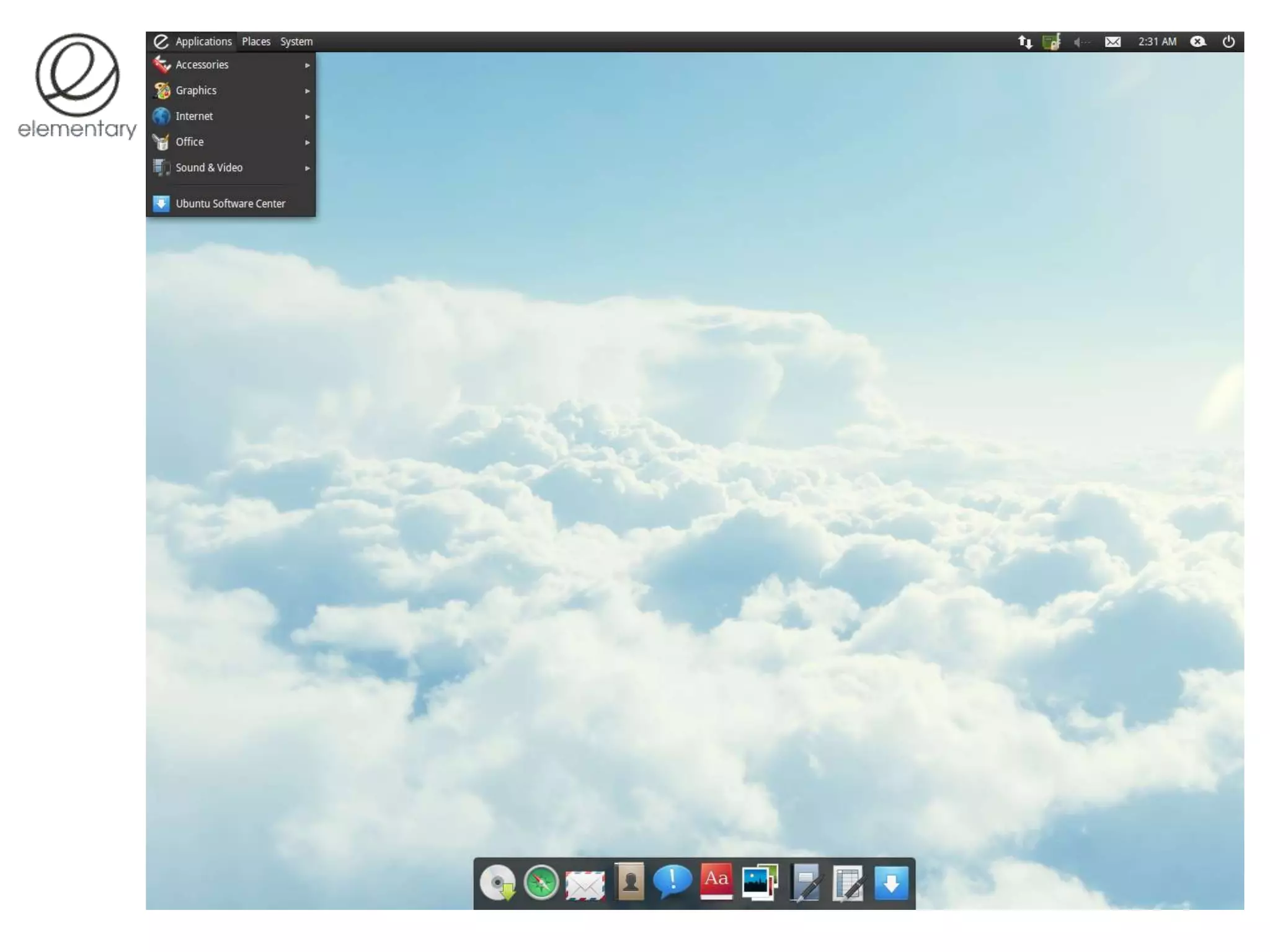Click the blue download arrow dock icon
This screenshot has width=1270, height=952.
pyautogui.click(x=891, y=883)
